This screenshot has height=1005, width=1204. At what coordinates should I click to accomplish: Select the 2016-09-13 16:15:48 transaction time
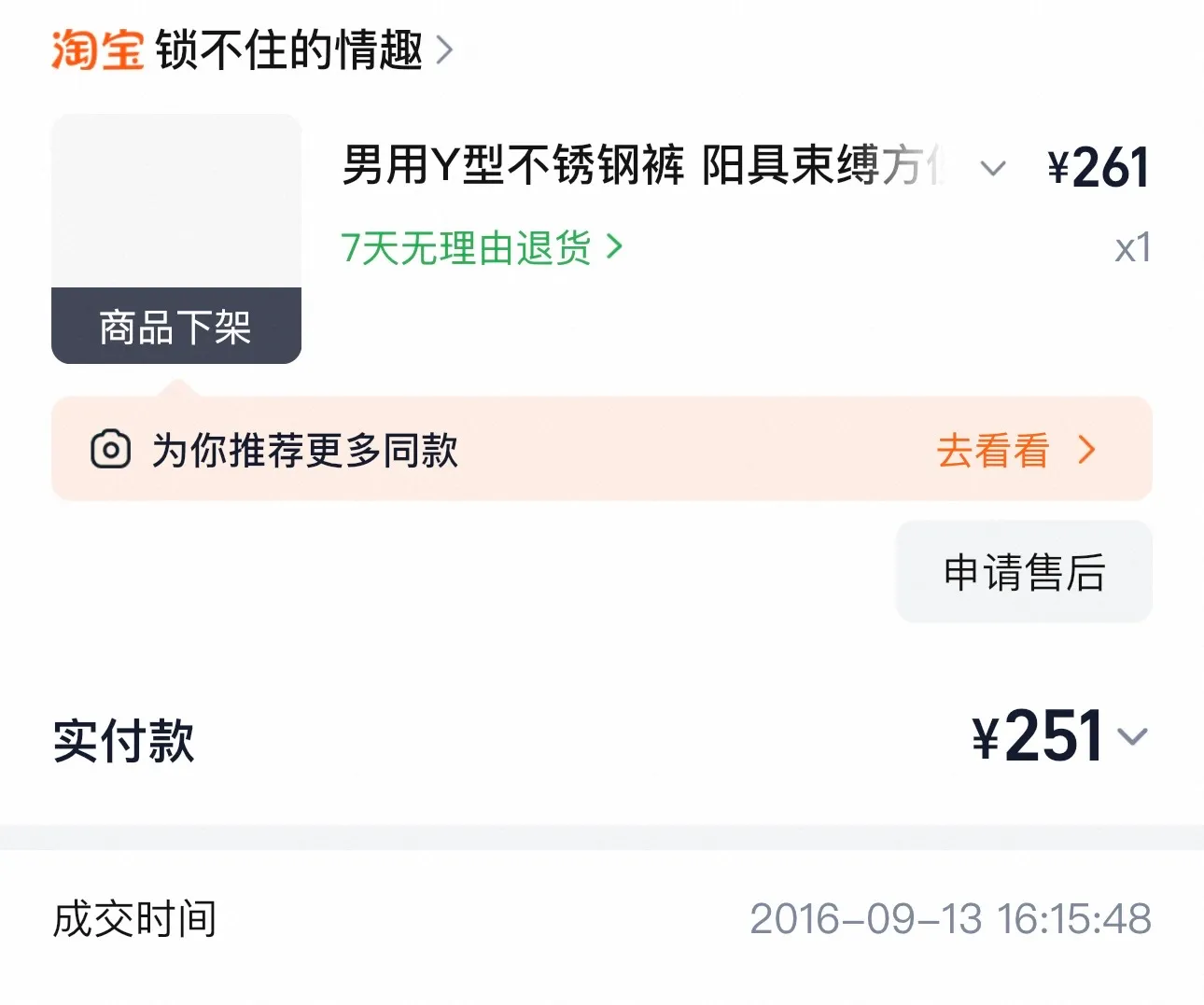tap(950, 919)
